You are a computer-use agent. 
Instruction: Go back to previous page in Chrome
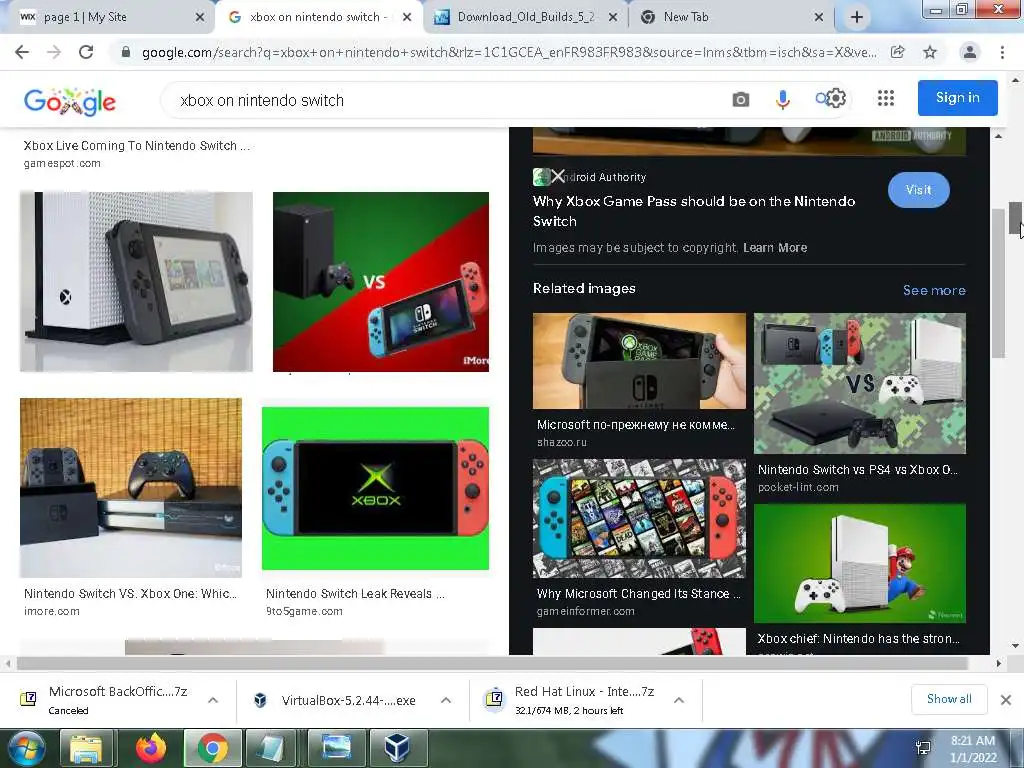(x=22, y=52)
